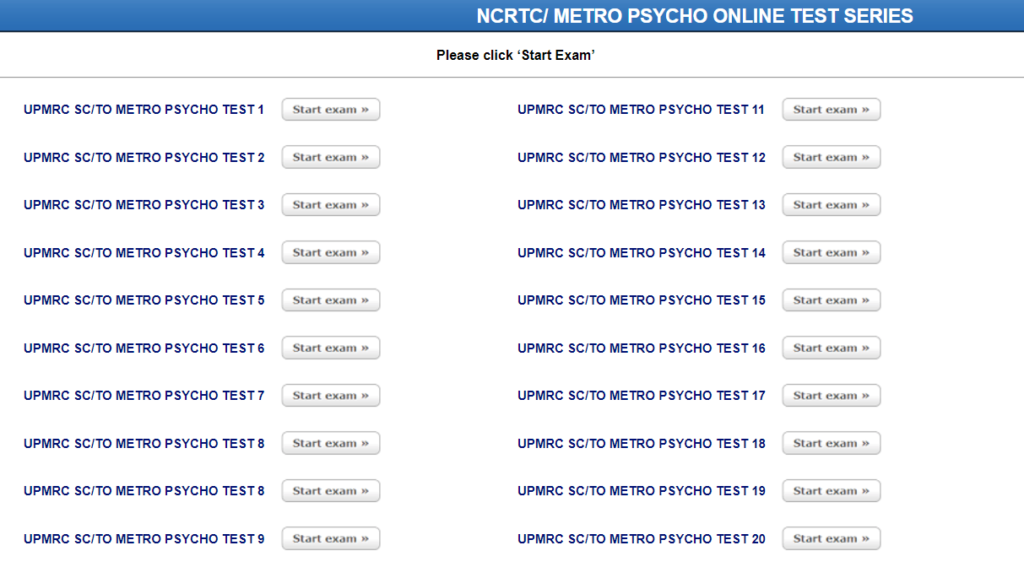This screenshot has width=1024, height=567.
Task: Start exam for Metro Psycho Test 15
Action: point(831,300)
